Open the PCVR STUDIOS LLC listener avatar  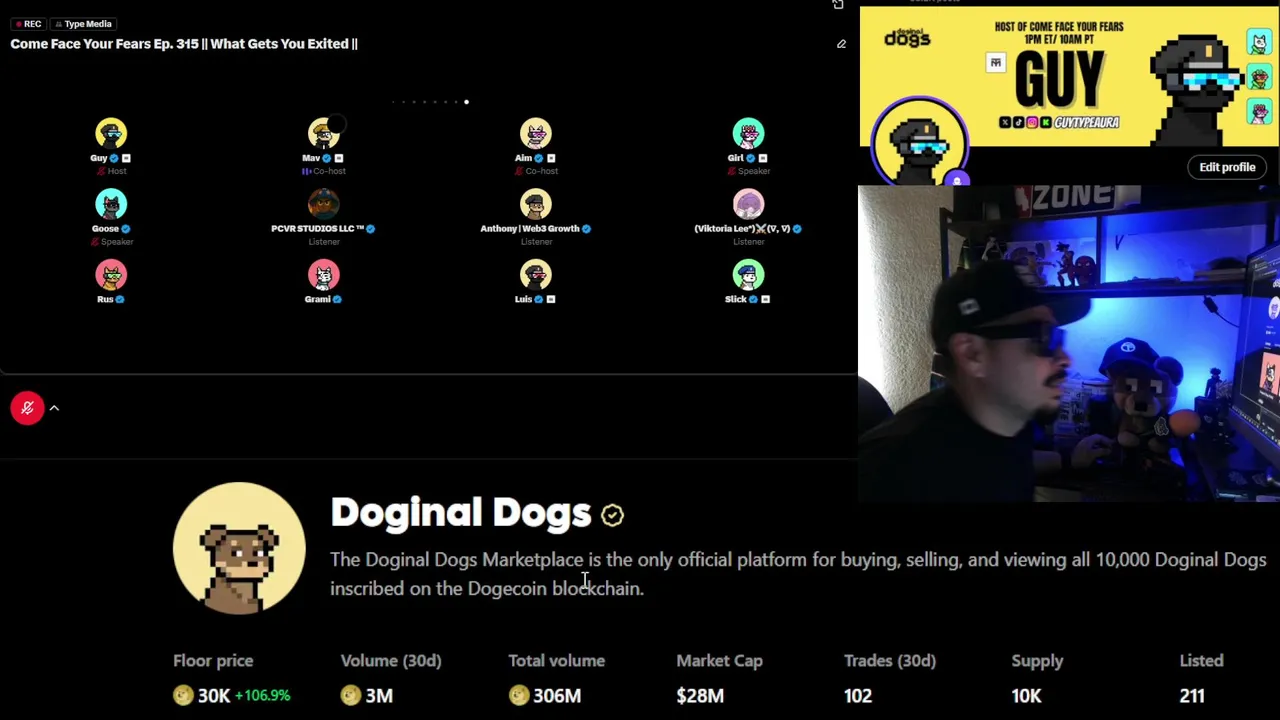pyautogui.click(x=323, y=205)
